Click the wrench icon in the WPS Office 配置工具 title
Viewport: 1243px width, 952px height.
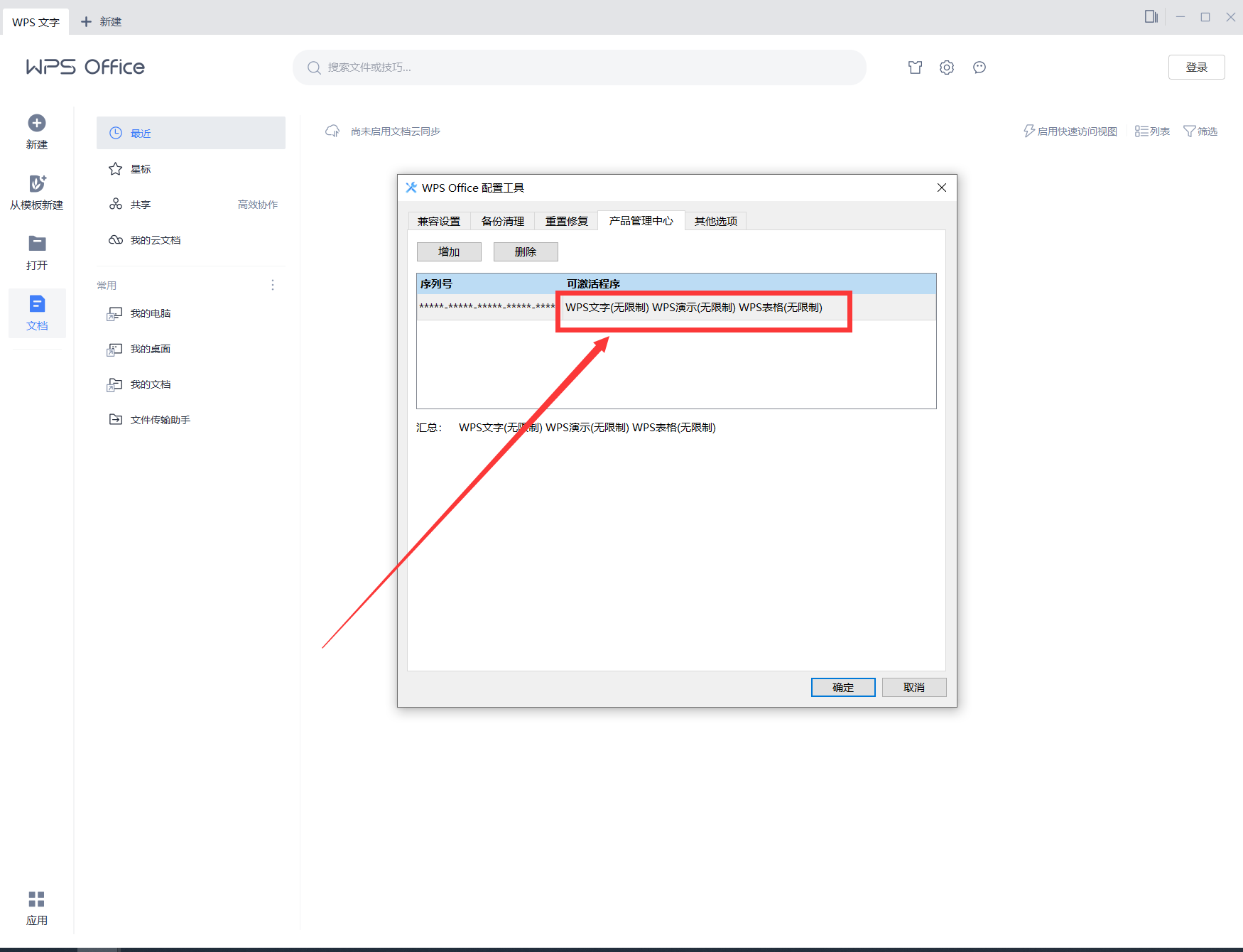tap(411, 188)
